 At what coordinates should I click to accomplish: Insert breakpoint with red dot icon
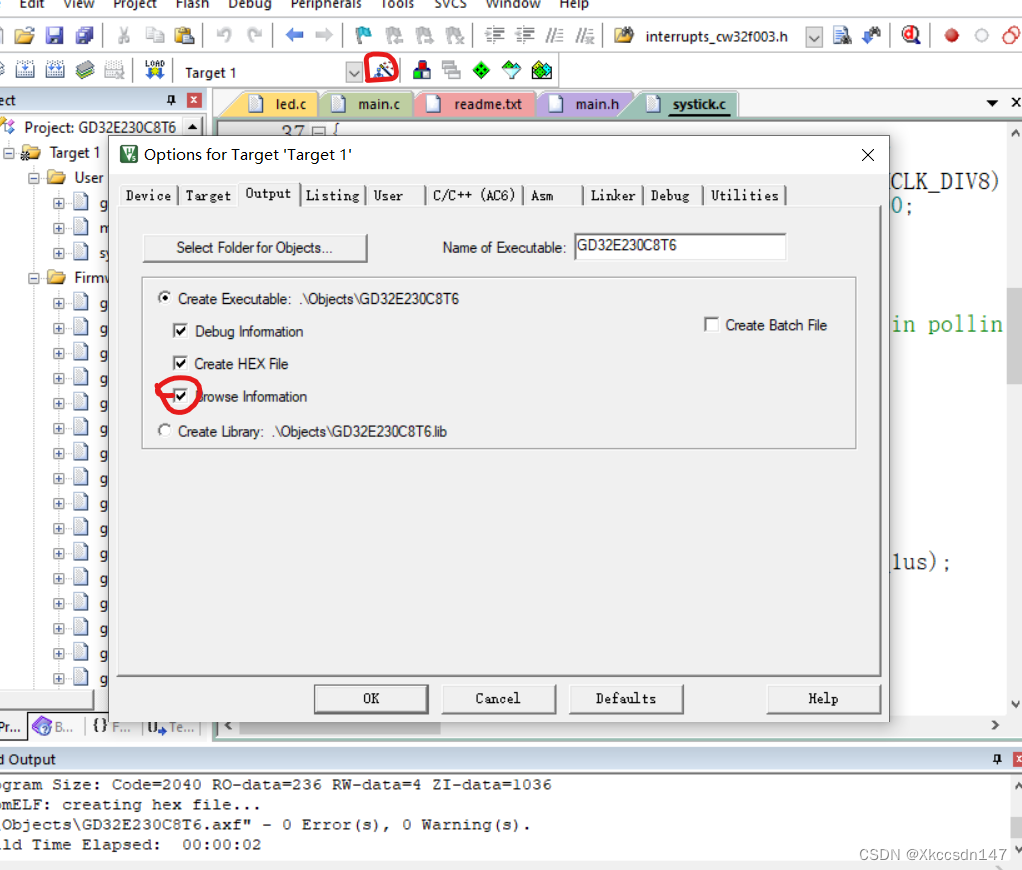click(952, 35)
